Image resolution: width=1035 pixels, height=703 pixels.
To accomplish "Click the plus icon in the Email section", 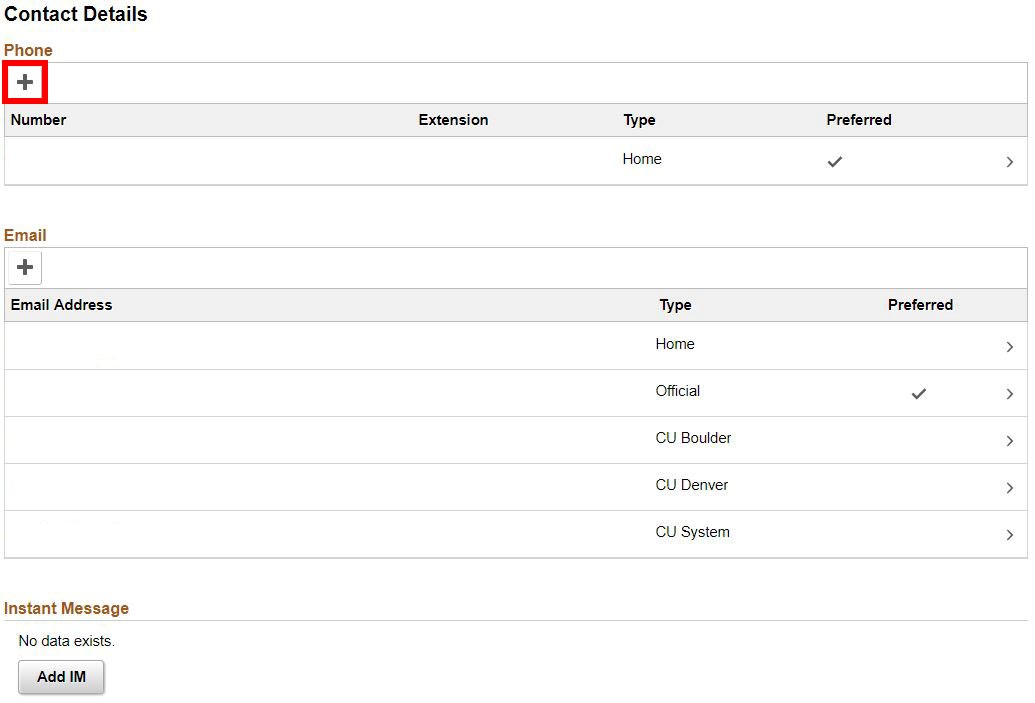I will 25,267.
